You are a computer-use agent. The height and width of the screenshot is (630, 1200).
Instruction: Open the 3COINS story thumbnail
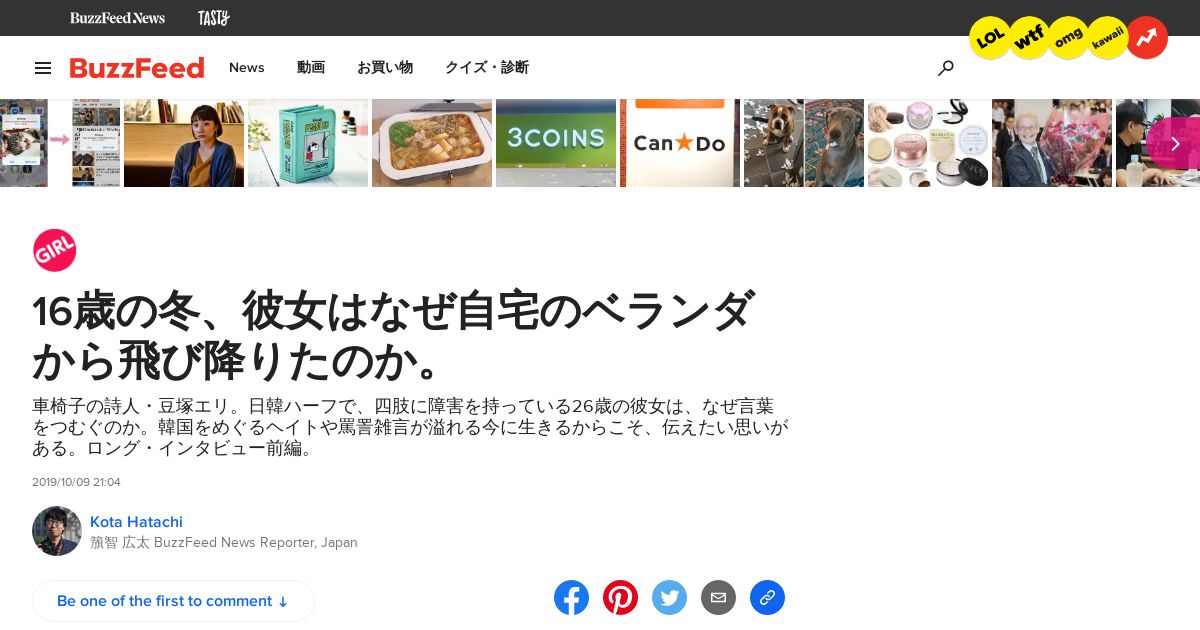pyautogui.click(x=556, y=143)
